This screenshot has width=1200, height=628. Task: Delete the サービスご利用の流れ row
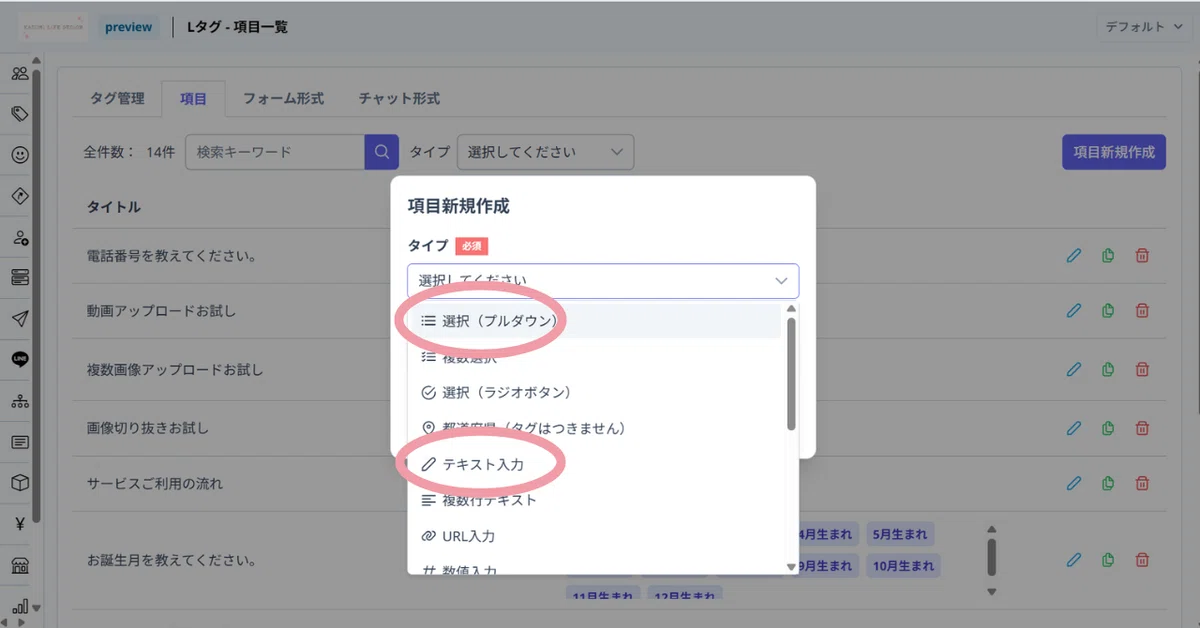click(1142, 483)
